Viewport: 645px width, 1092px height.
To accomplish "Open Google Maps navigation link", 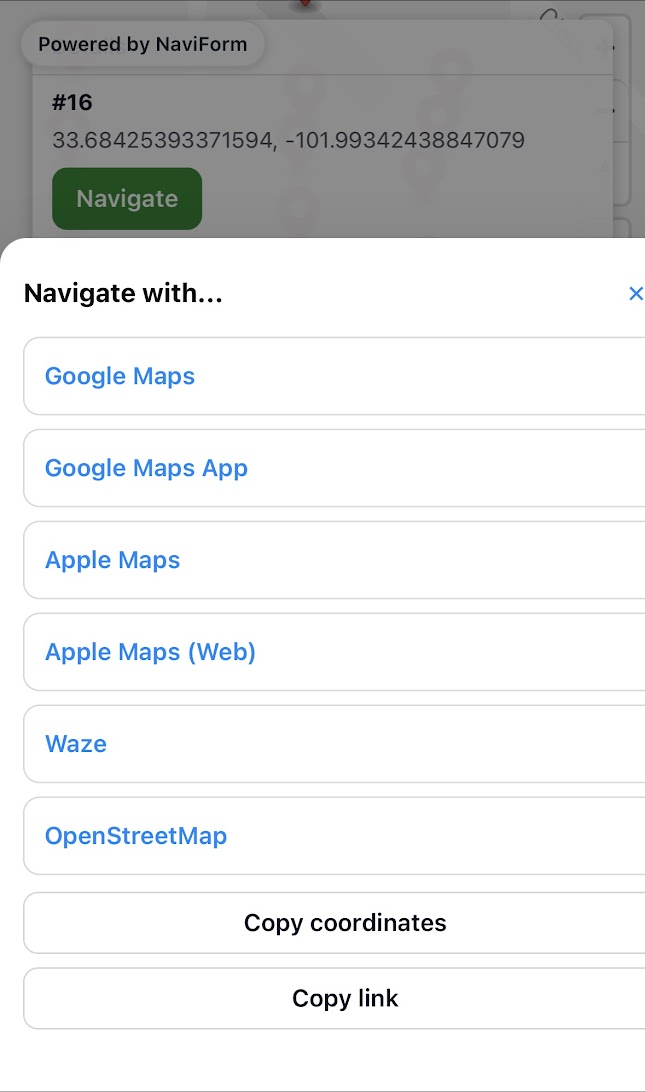I will pyautogui.click(x=120, y=376).
